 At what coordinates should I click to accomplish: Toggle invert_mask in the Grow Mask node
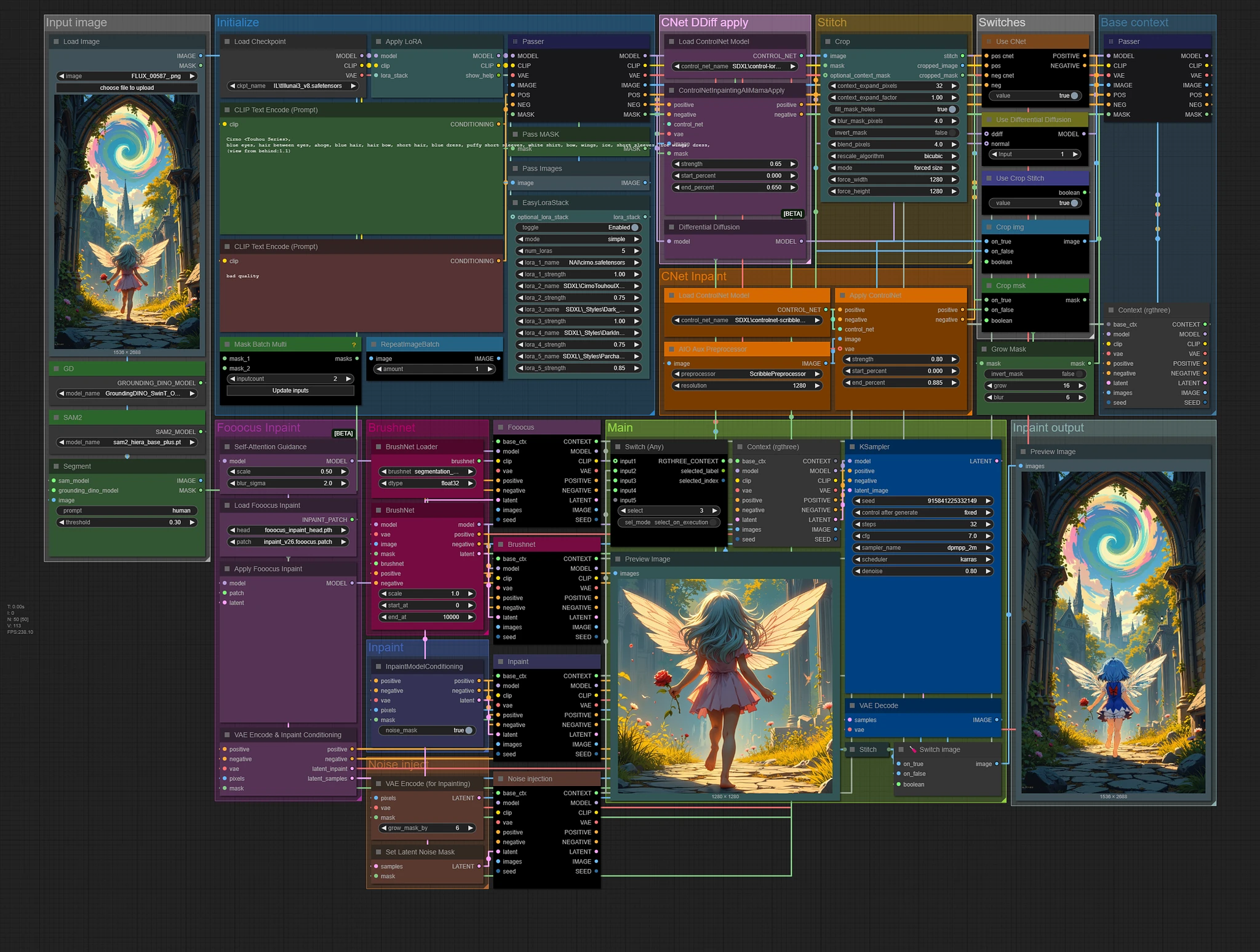coord(1035,374)
